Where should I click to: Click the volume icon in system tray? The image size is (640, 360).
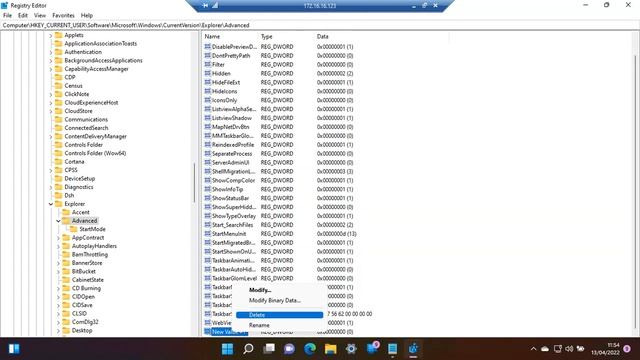(569, 349)
